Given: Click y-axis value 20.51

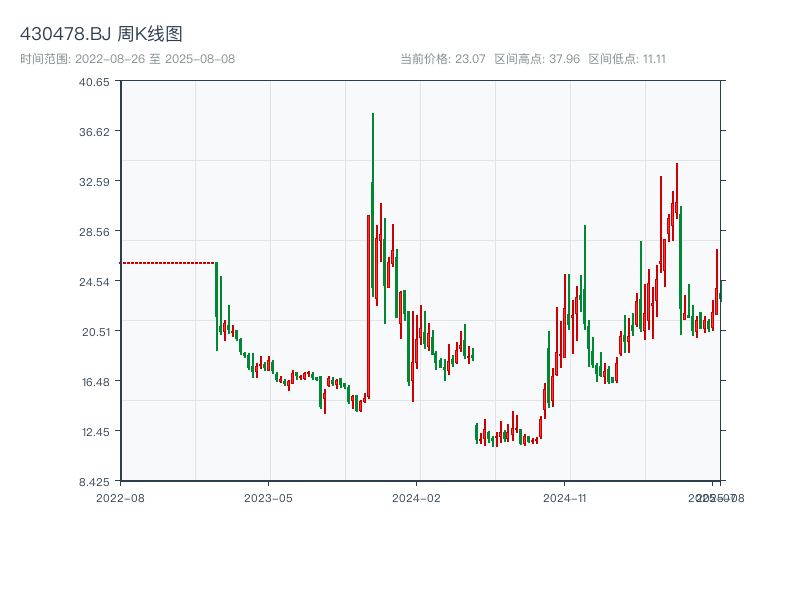Looking at the screenshot, I should 96,332.
